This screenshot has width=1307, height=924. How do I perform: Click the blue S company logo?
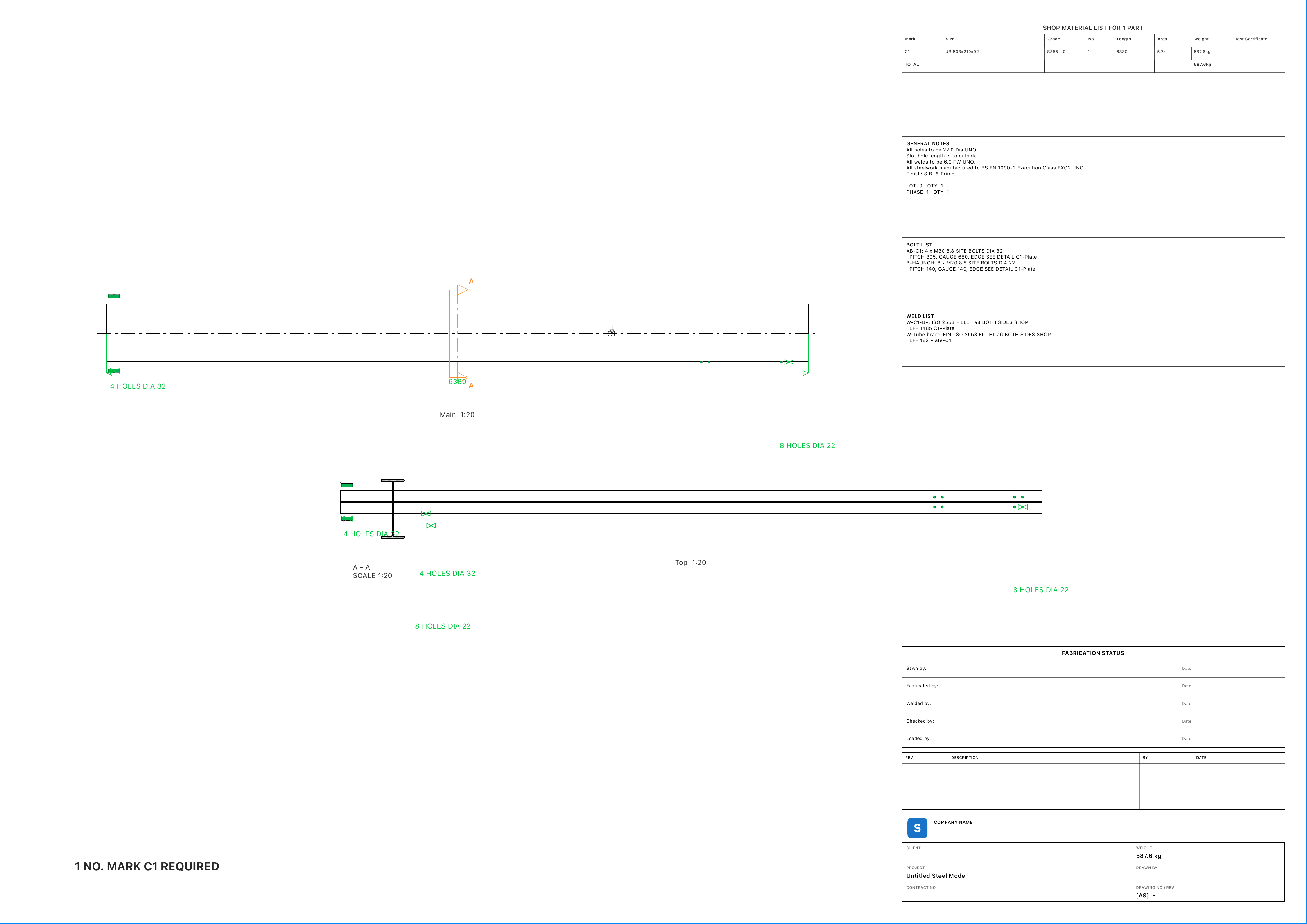pos(916,828)
